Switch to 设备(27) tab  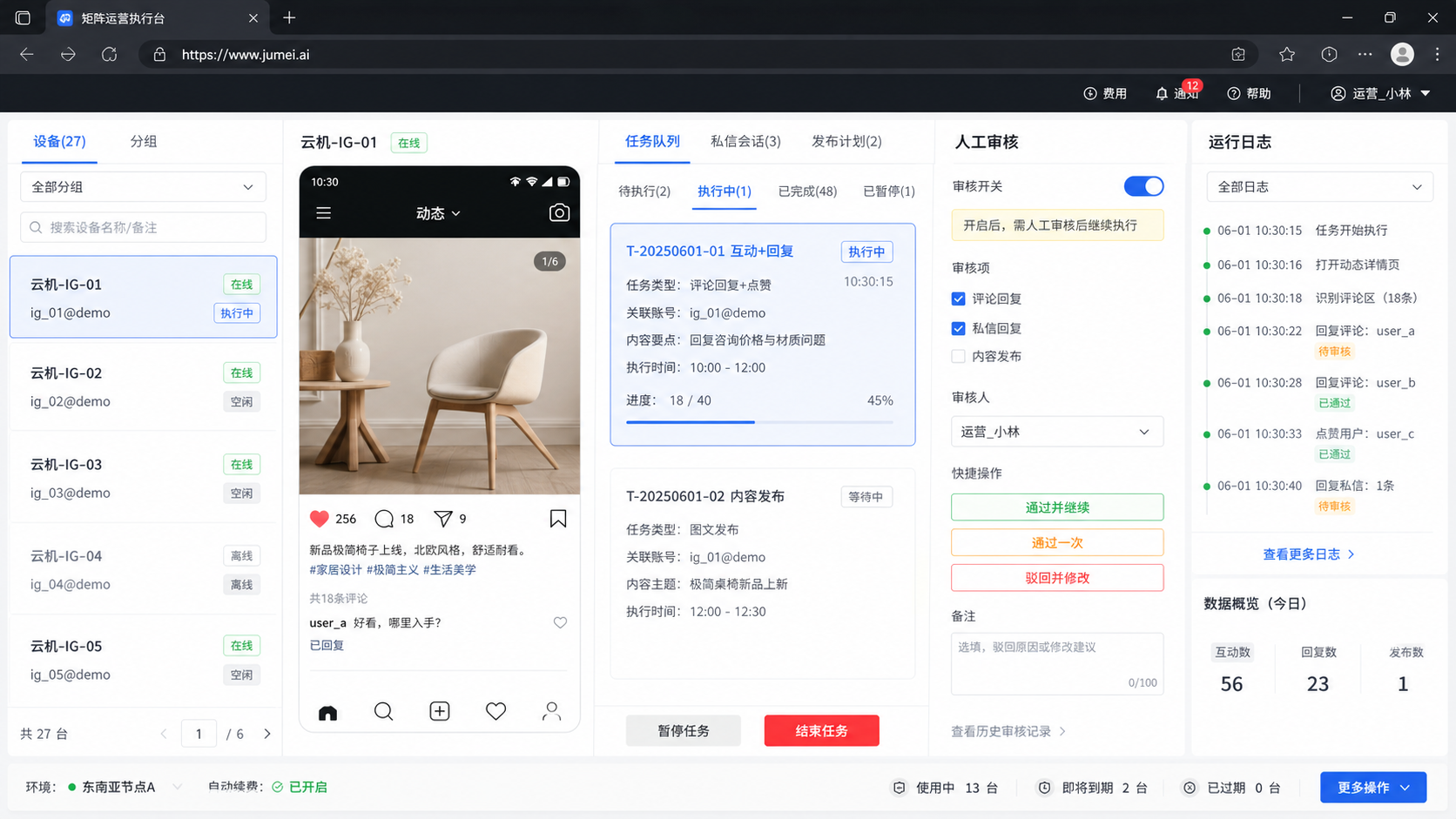[59, 141]
